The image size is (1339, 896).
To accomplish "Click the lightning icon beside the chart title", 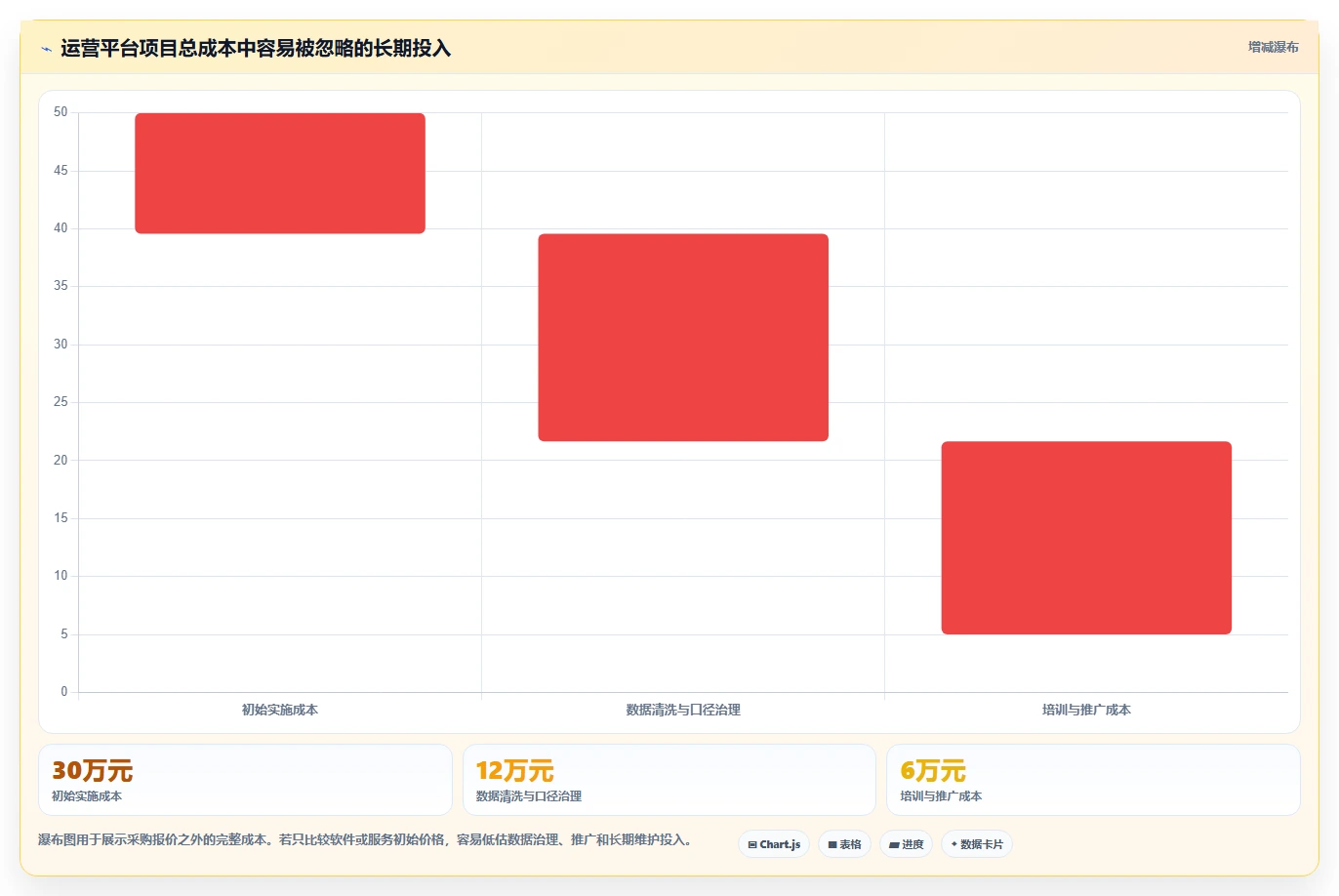I will [46, 49].
